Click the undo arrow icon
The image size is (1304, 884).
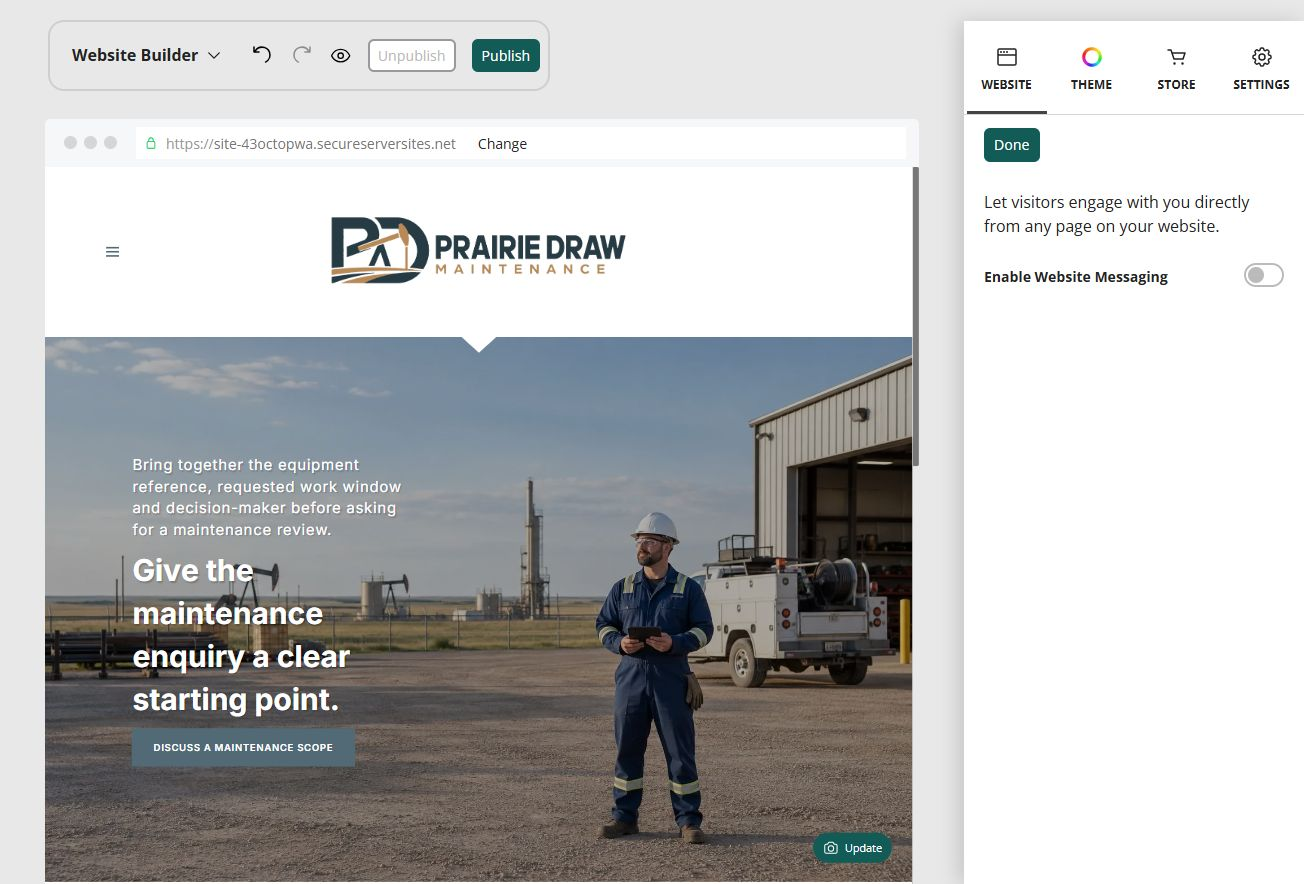261,55
